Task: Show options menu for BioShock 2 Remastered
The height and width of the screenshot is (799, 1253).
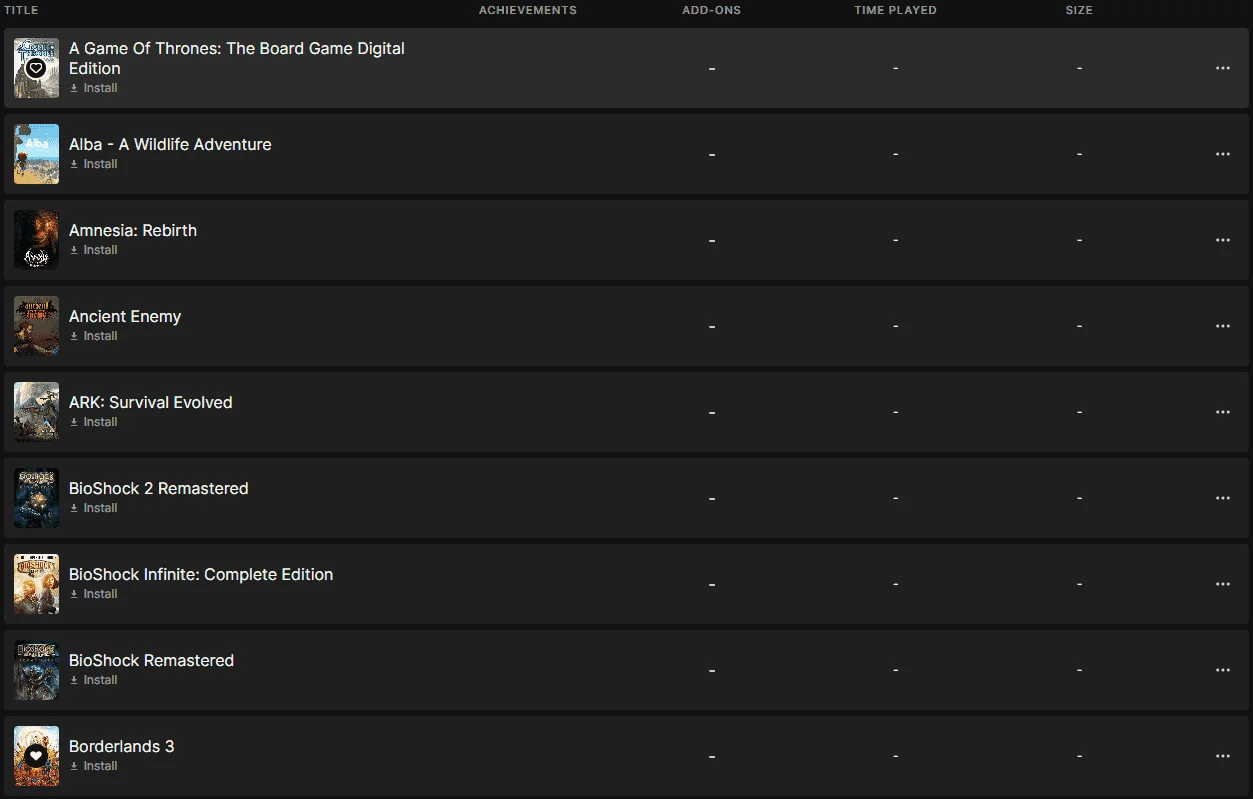Action: point(1222,498)
